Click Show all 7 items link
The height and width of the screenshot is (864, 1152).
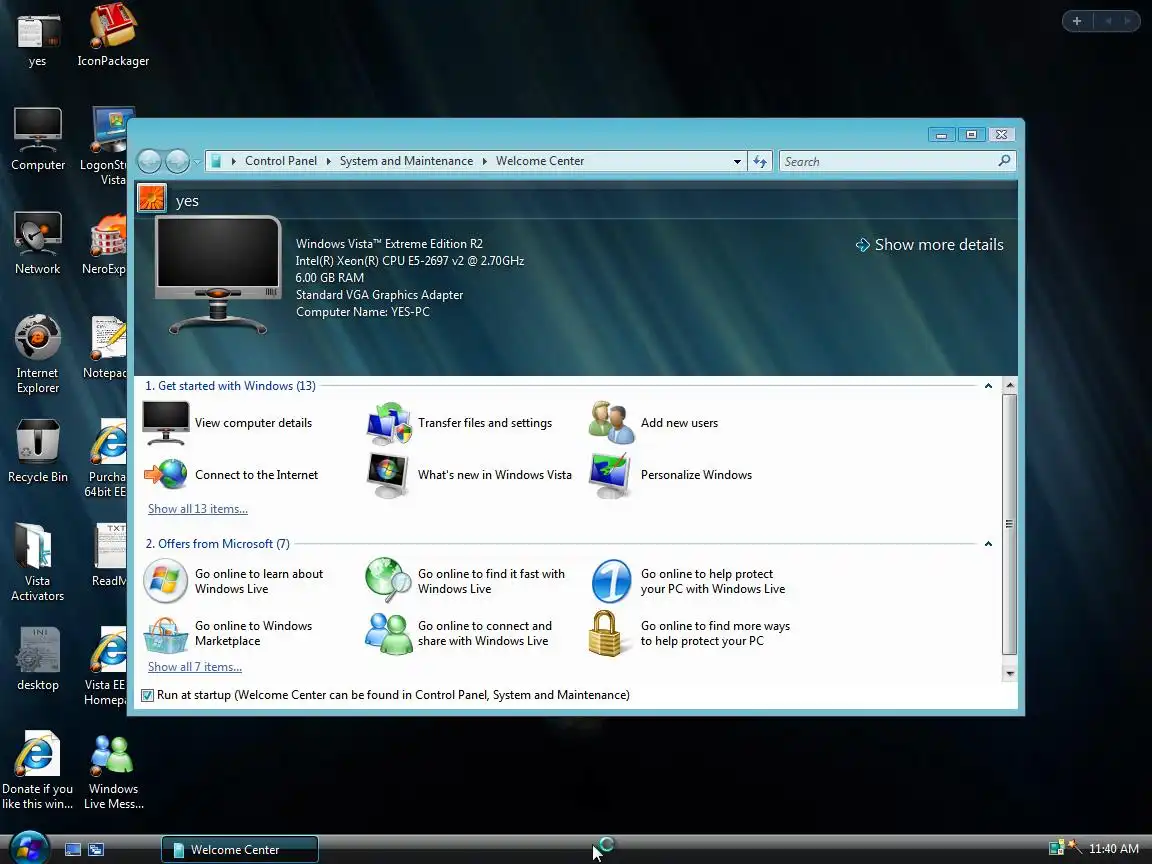pos(195,667)
